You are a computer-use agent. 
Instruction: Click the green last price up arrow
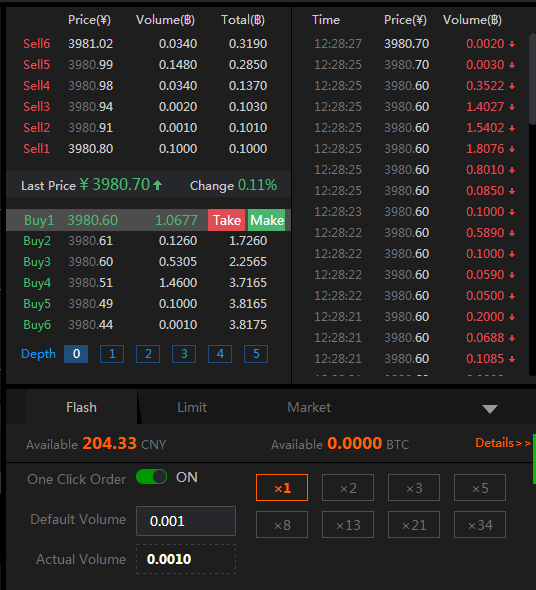[x=158, y=185]
